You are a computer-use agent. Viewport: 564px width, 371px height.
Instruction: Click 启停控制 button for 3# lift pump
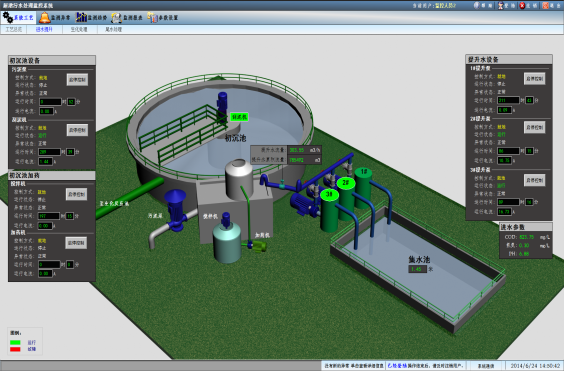point(535,180)
